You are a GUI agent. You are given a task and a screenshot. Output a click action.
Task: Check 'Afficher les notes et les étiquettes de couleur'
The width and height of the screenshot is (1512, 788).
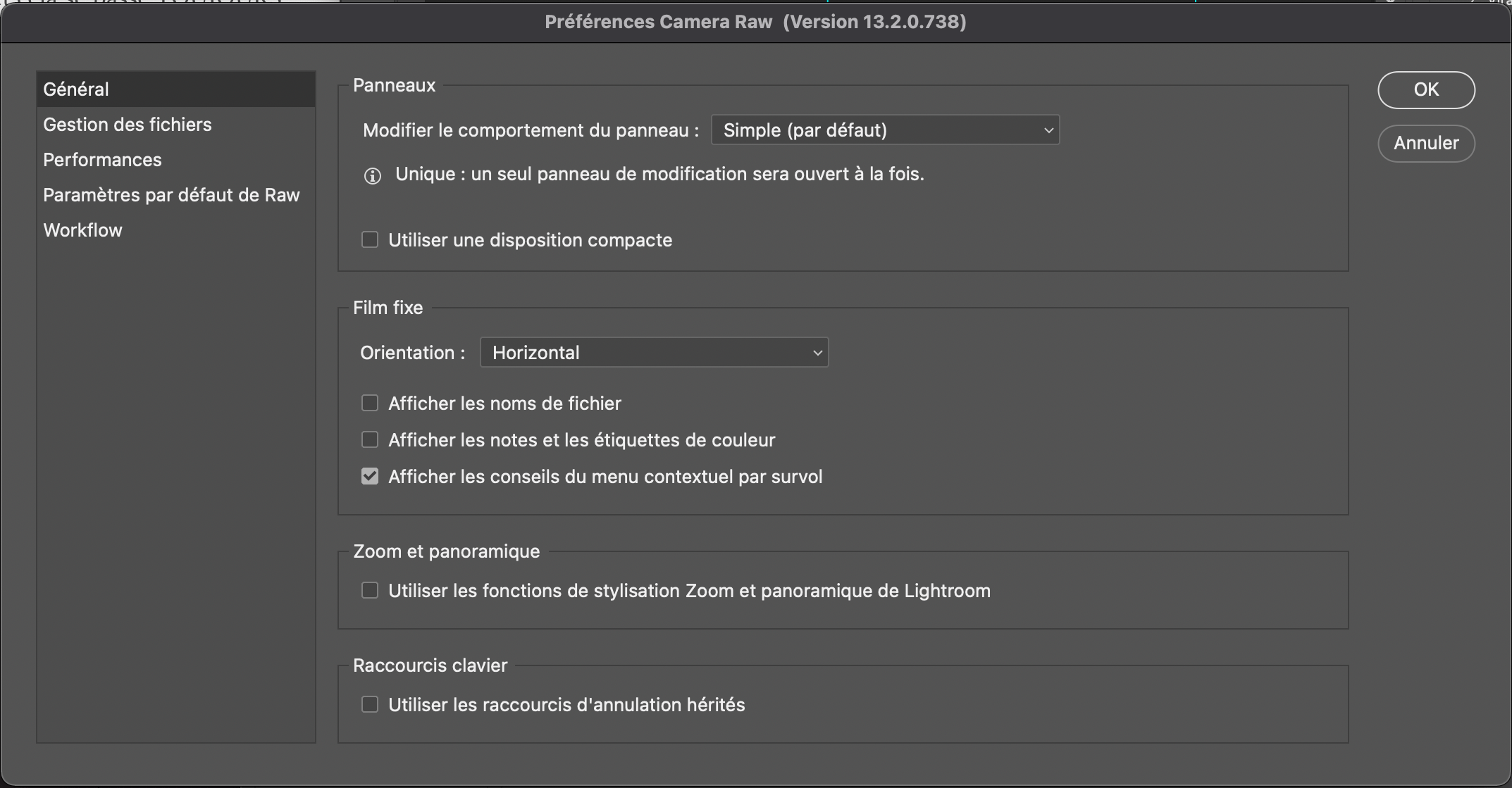pyautogui.click(x=370, y=439)
